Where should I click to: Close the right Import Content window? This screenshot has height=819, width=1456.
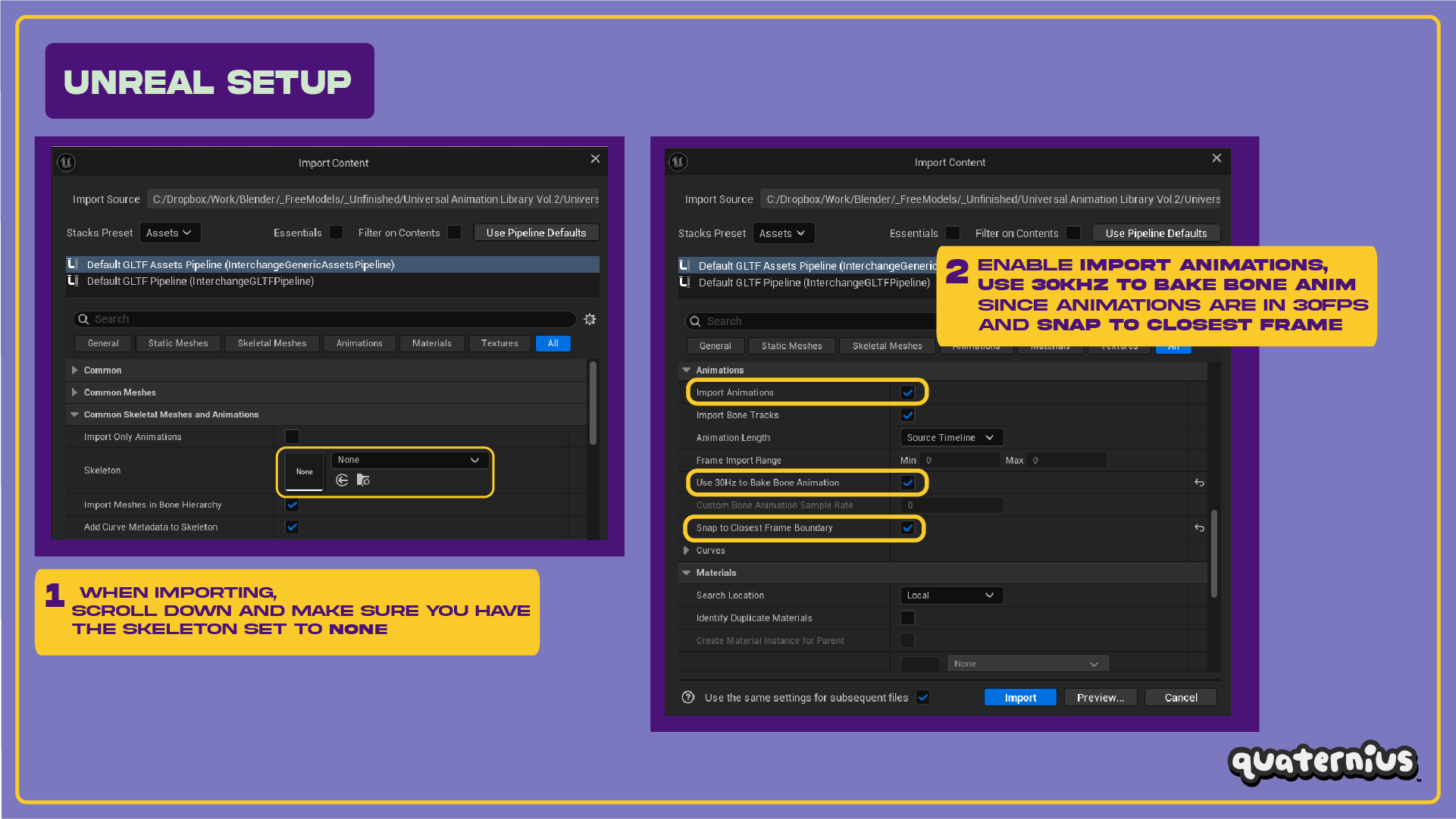(1216, 158)
